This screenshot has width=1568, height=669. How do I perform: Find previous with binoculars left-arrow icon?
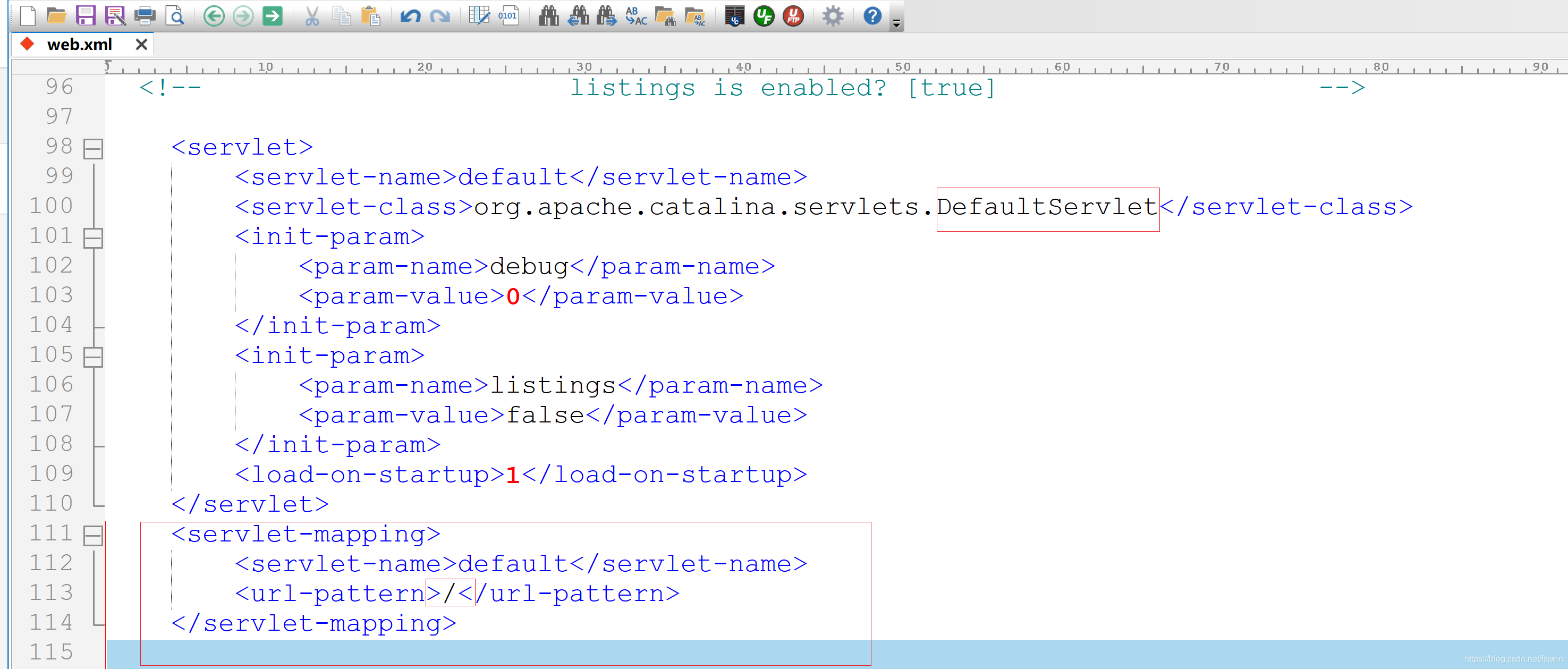(578, 15)
